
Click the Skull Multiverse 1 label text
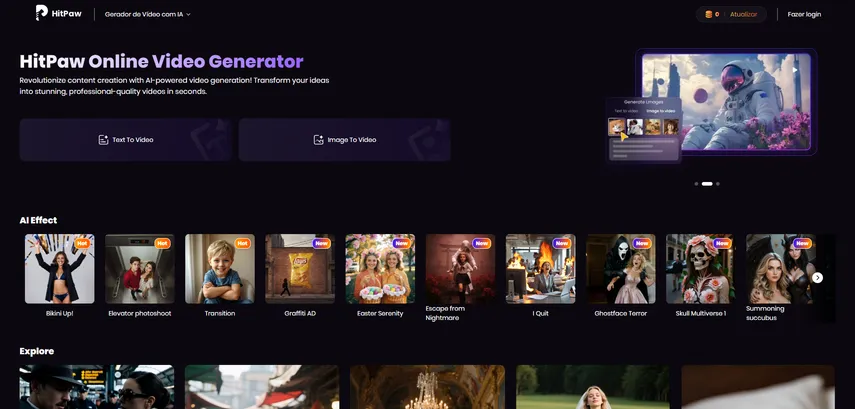(701, 314)
